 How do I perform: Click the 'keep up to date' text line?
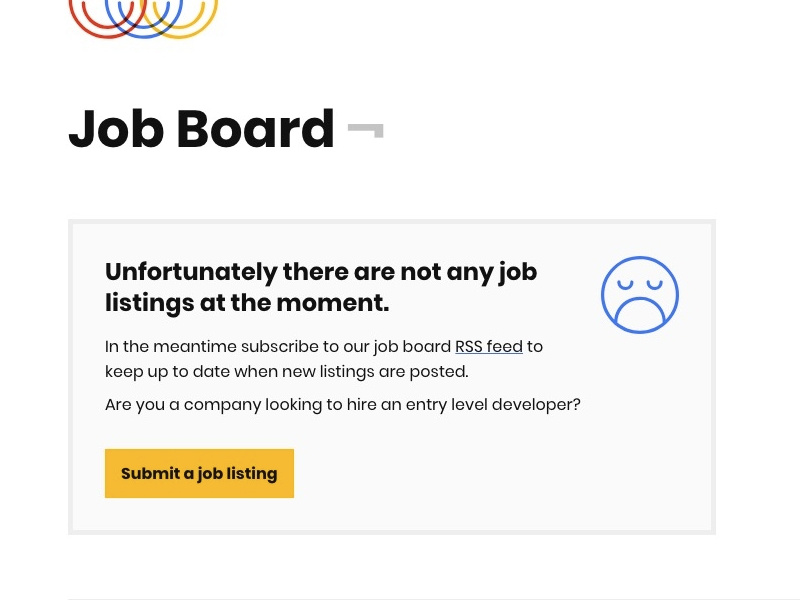point(287,372)
